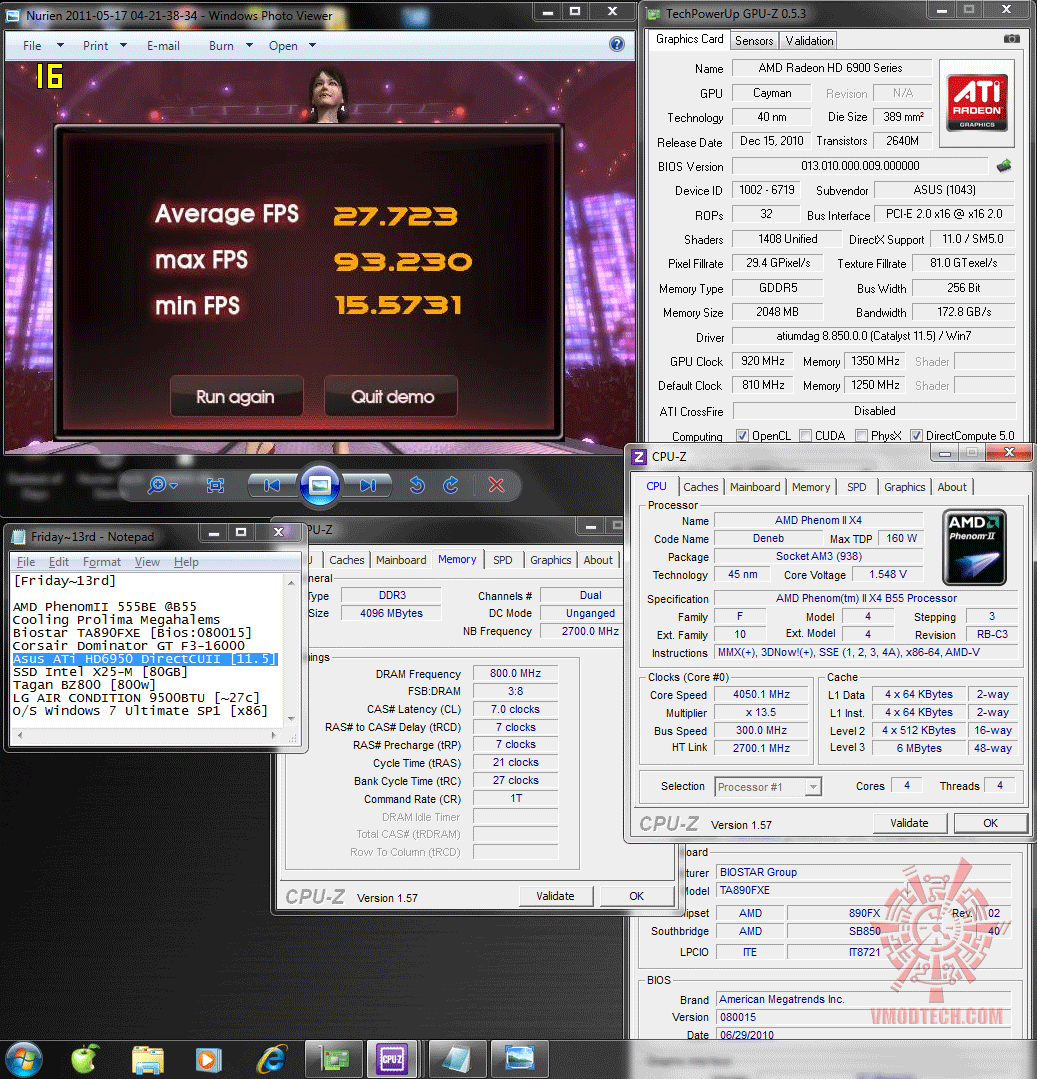Screen dimensions: 1037x1079
Task: Switch to the CPU-Z taskbar button
Action: tap(392, 1059)
